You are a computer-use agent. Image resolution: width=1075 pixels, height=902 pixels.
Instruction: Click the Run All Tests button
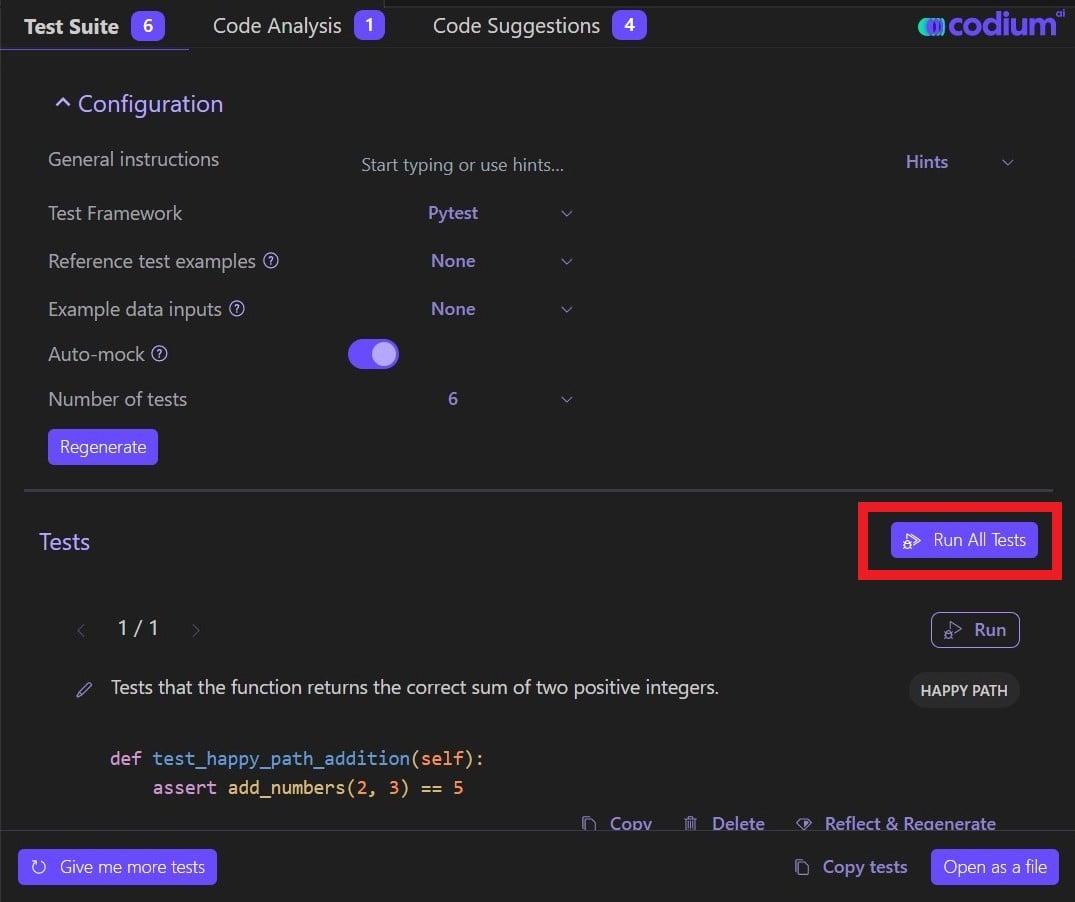(x=964, y=540)
